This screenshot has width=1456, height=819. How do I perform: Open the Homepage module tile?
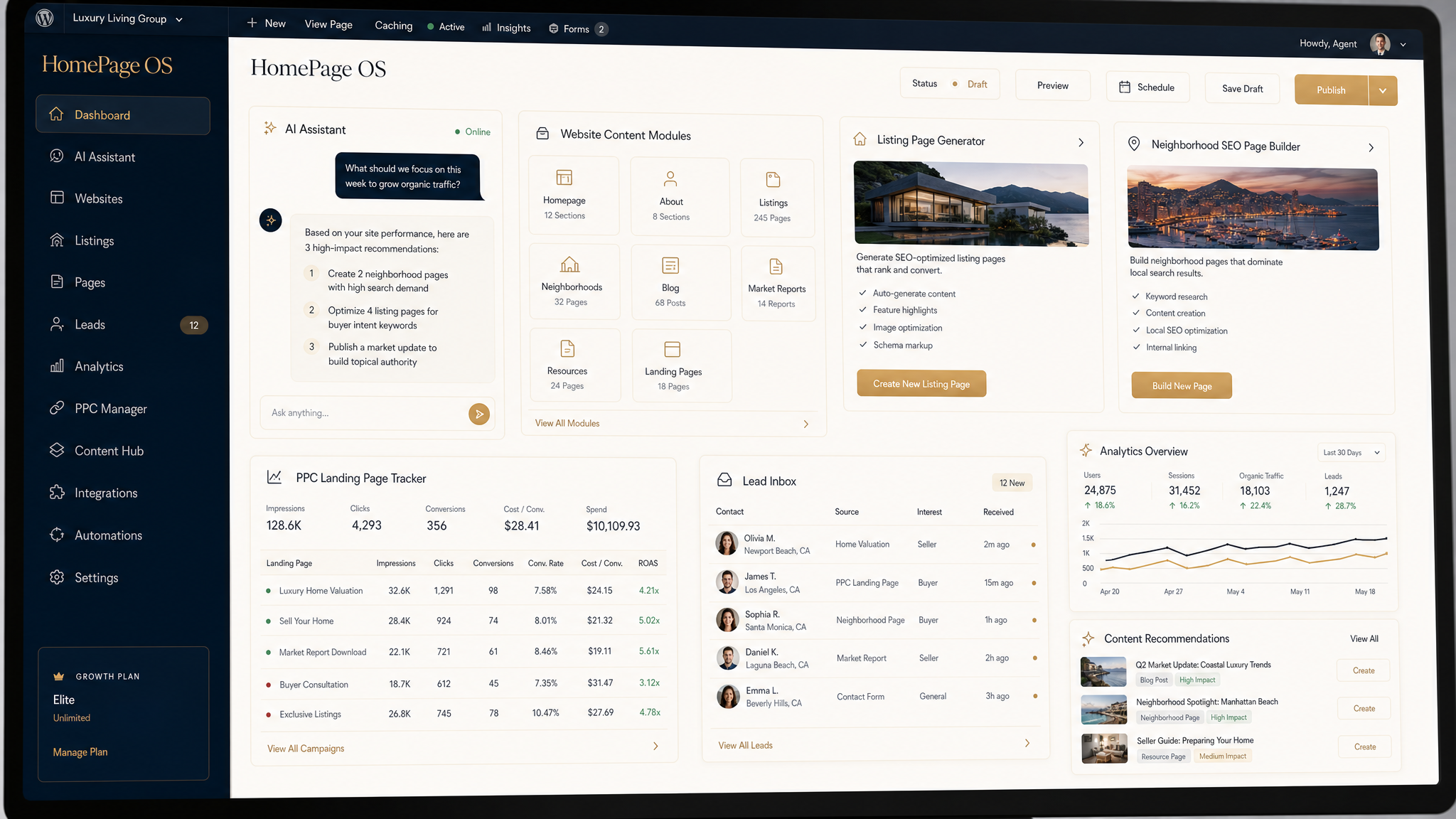tap(574, 196)
